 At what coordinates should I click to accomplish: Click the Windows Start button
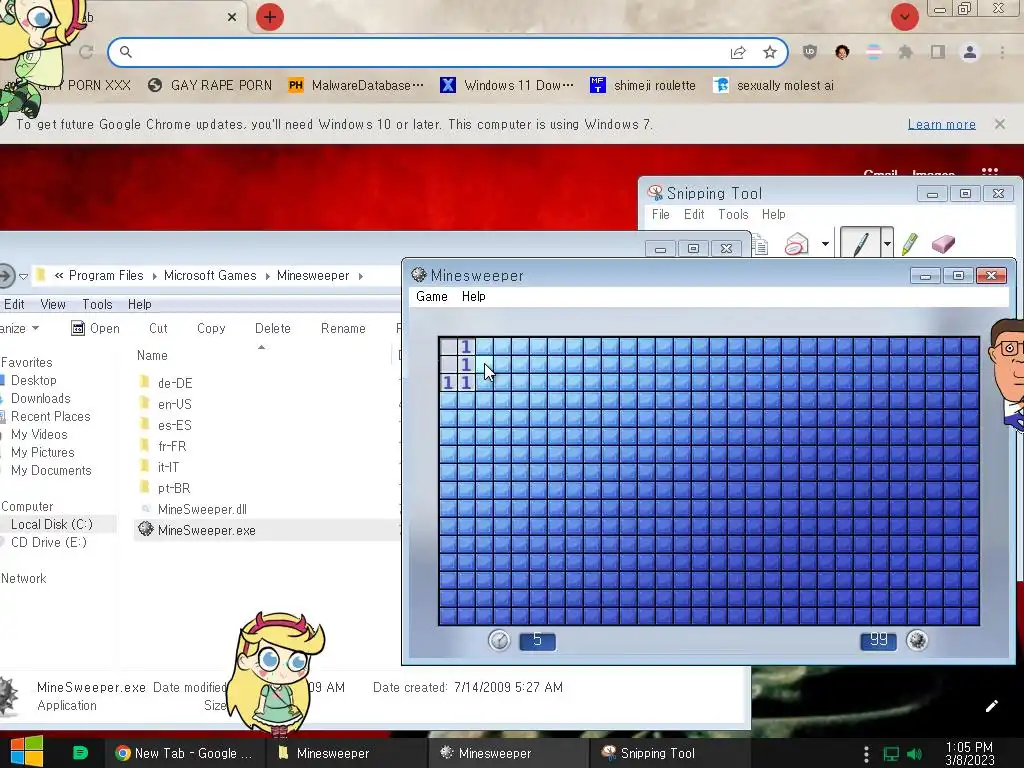pyautogui.click(x=26, y=752)
